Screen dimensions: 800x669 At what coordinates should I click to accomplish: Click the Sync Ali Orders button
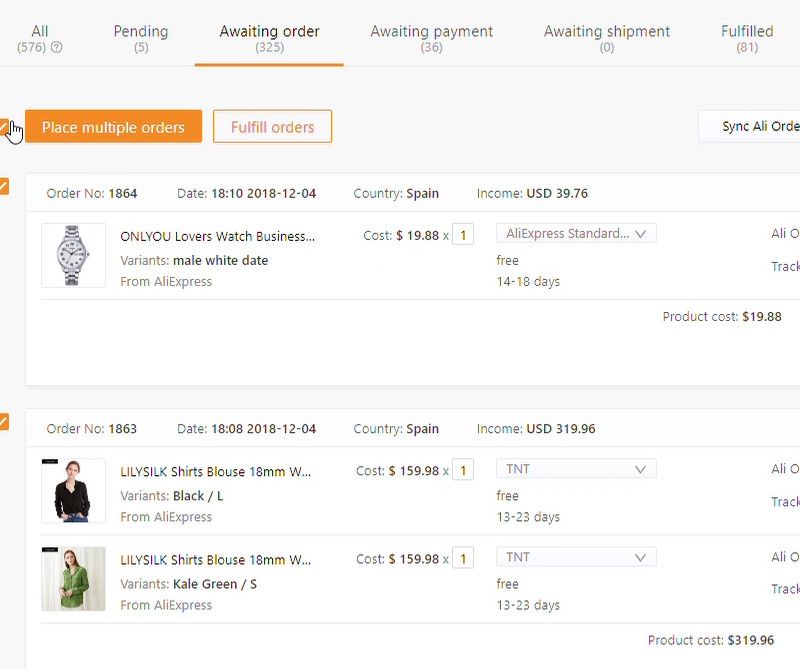click(755, 126)
